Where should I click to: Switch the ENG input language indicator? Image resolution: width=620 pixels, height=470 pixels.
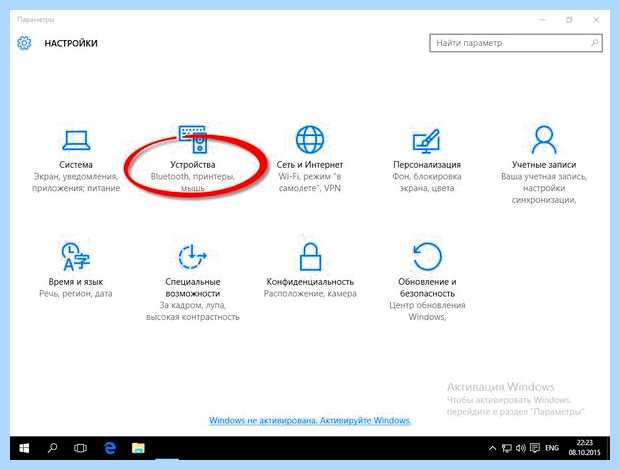click(x=552, y=448)
